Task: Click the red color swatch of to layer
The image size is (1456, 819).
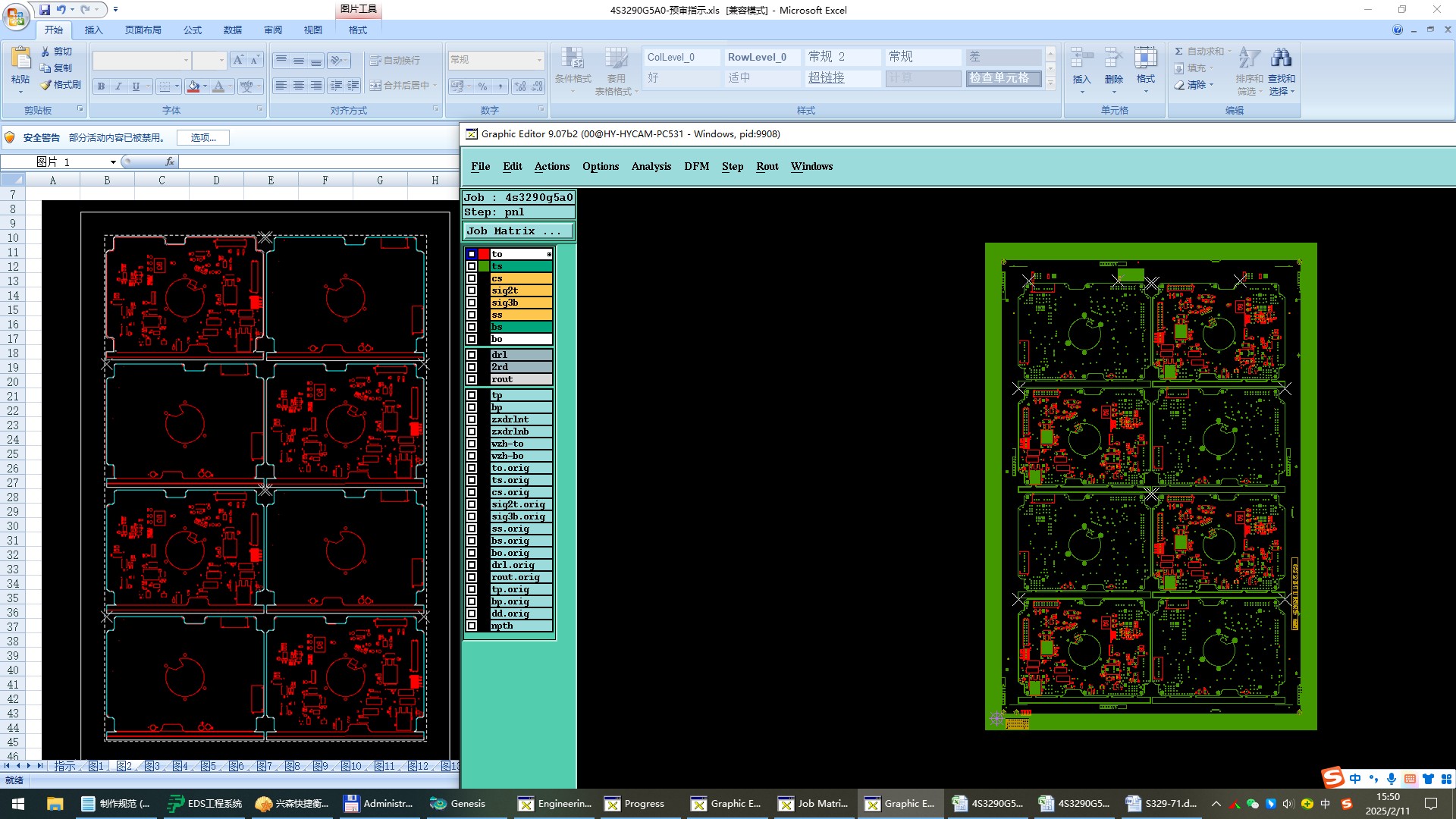Action: click(x=484, y=254)
